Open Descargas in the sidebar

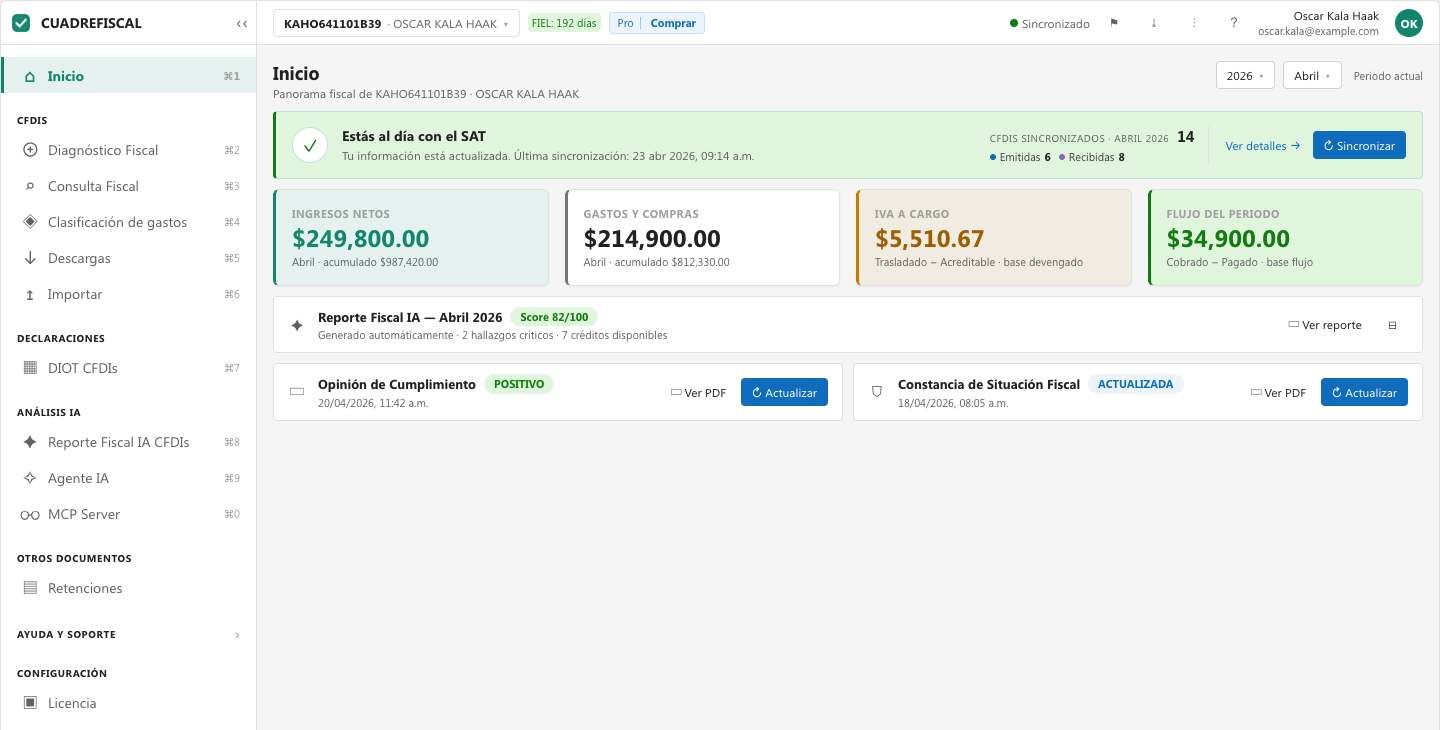click(128, 258)
